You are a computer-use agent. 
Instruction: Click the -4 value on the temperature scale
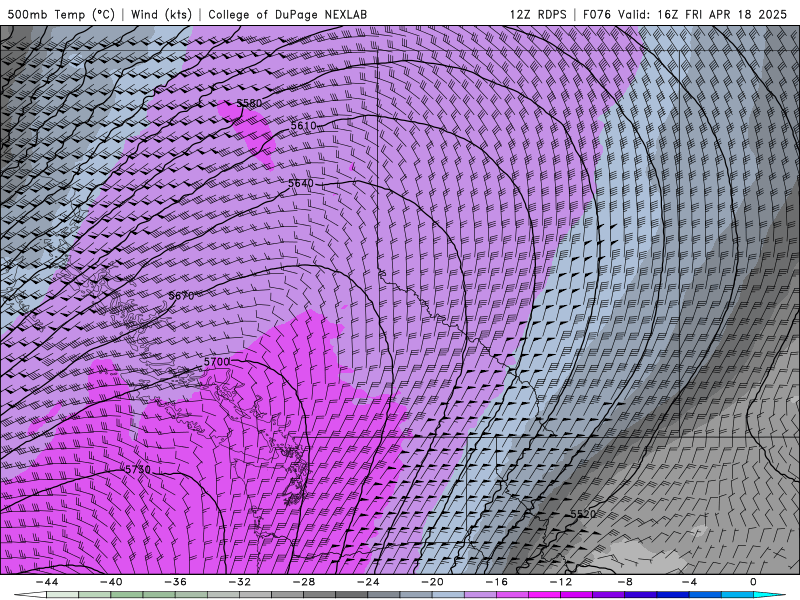689,582
